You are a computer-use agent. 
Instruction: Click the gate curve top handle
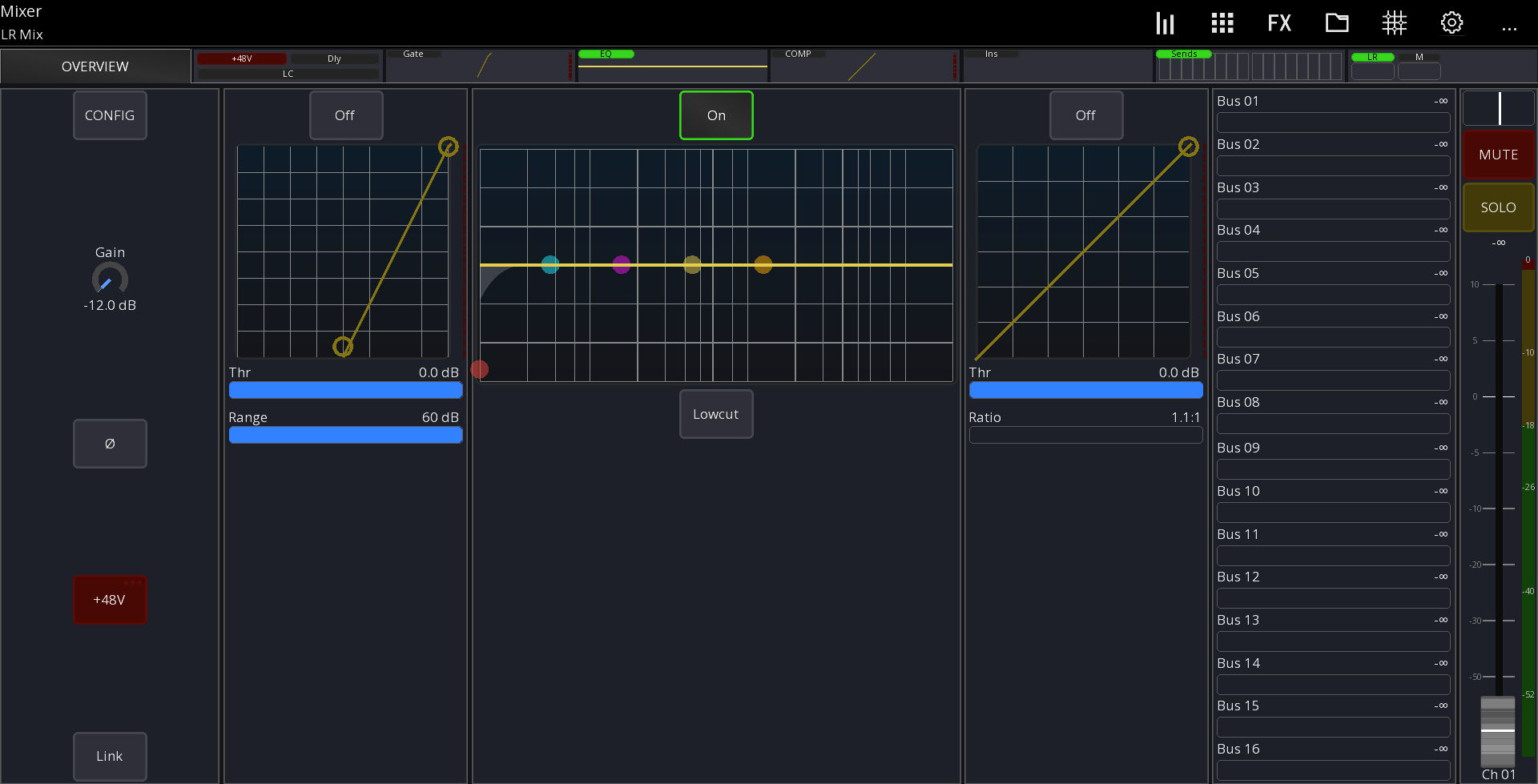point(449,147)
